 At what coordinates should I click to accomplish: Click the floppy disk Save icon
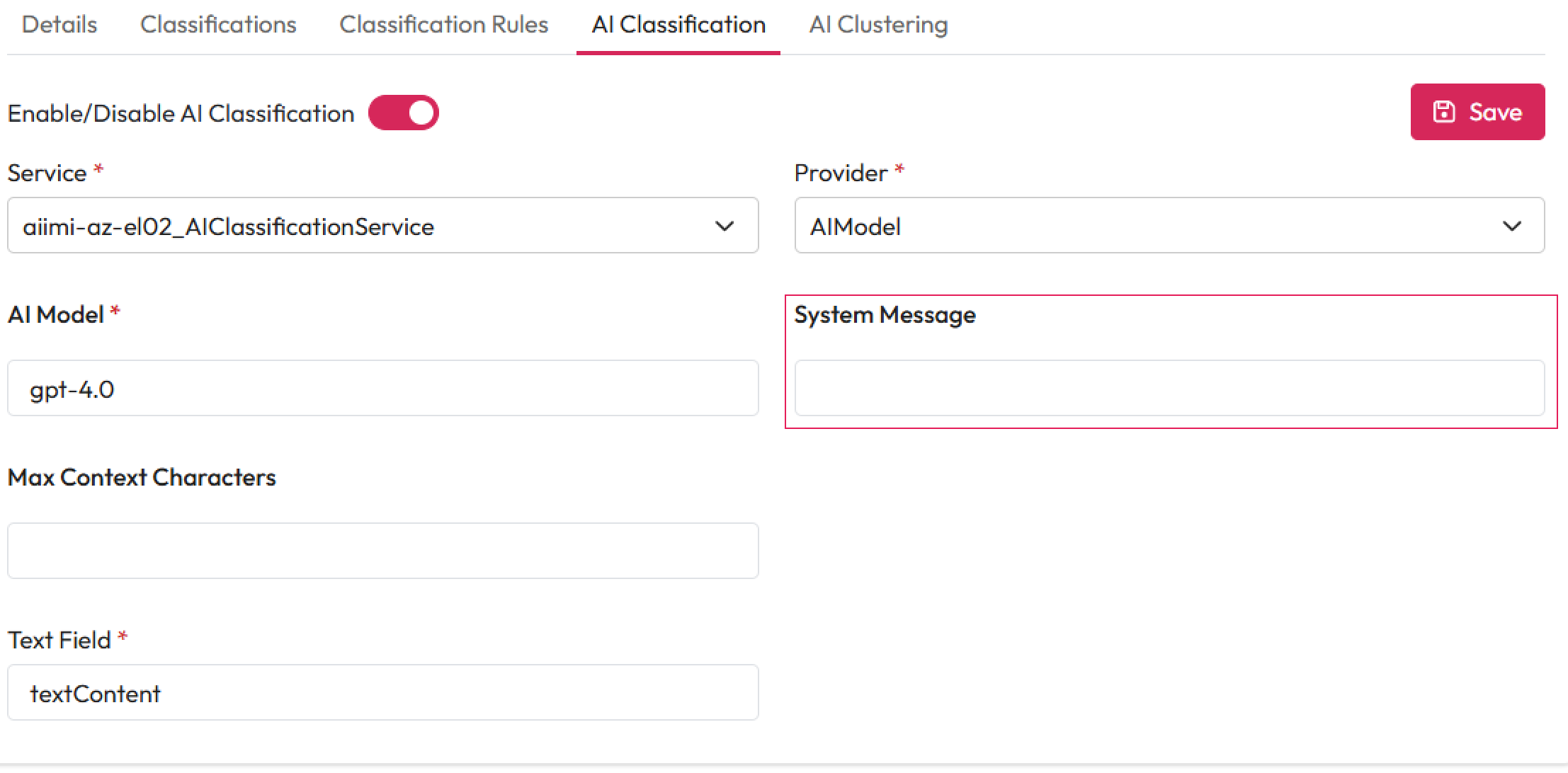click(1443, 112)
